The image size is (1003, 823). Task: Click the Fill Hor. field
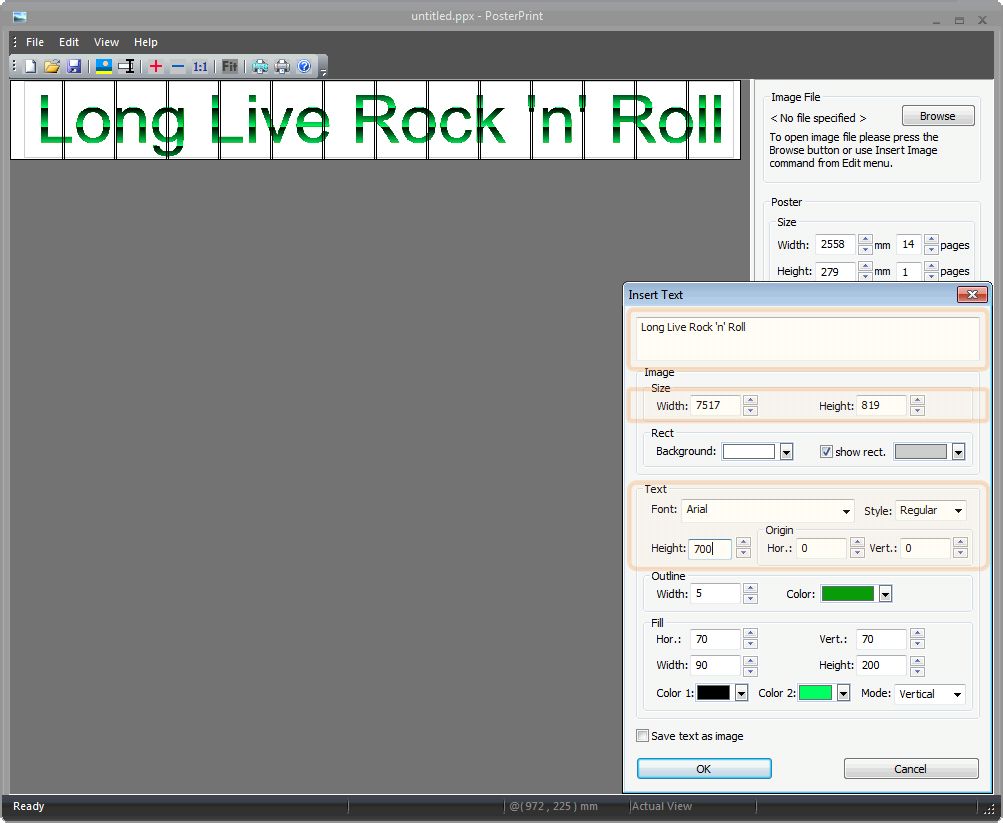click(x=716, y=639)
